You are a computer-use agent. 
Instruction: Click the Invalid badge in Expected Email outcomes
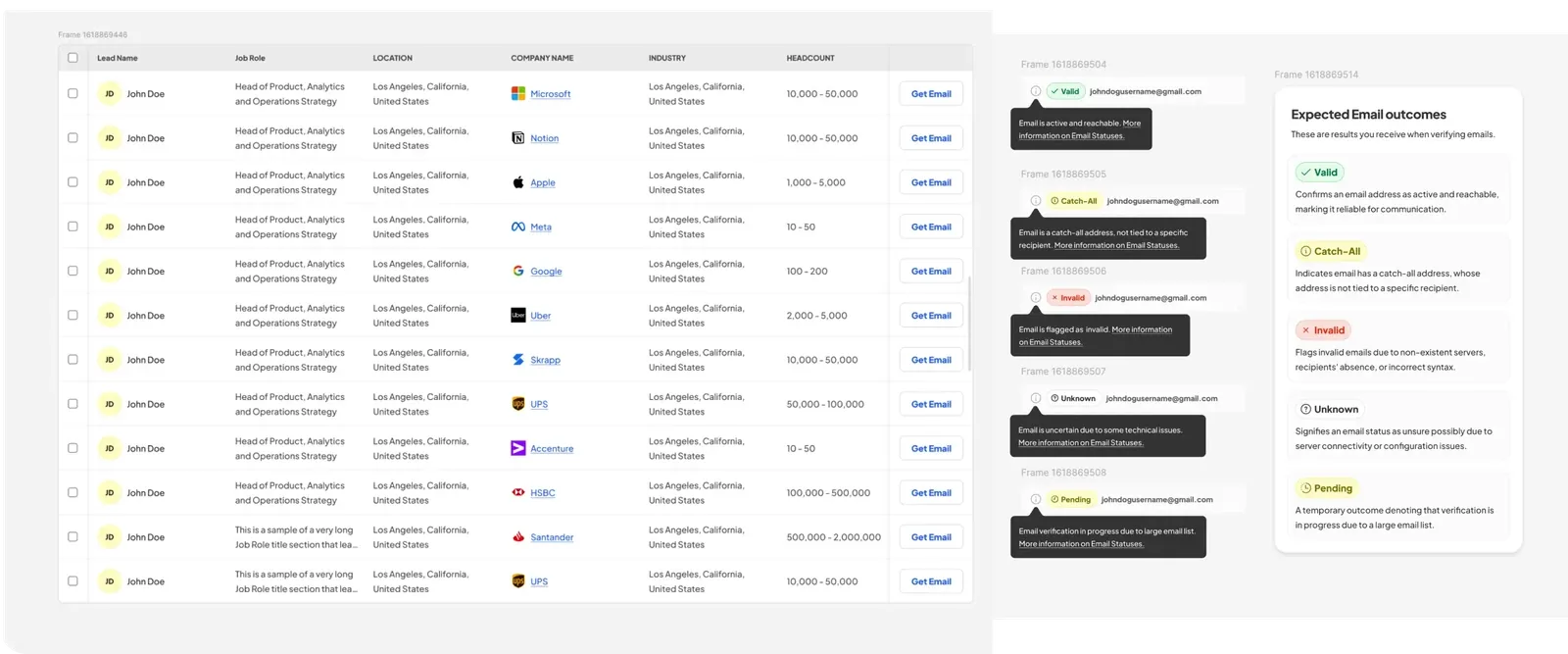1323,330
